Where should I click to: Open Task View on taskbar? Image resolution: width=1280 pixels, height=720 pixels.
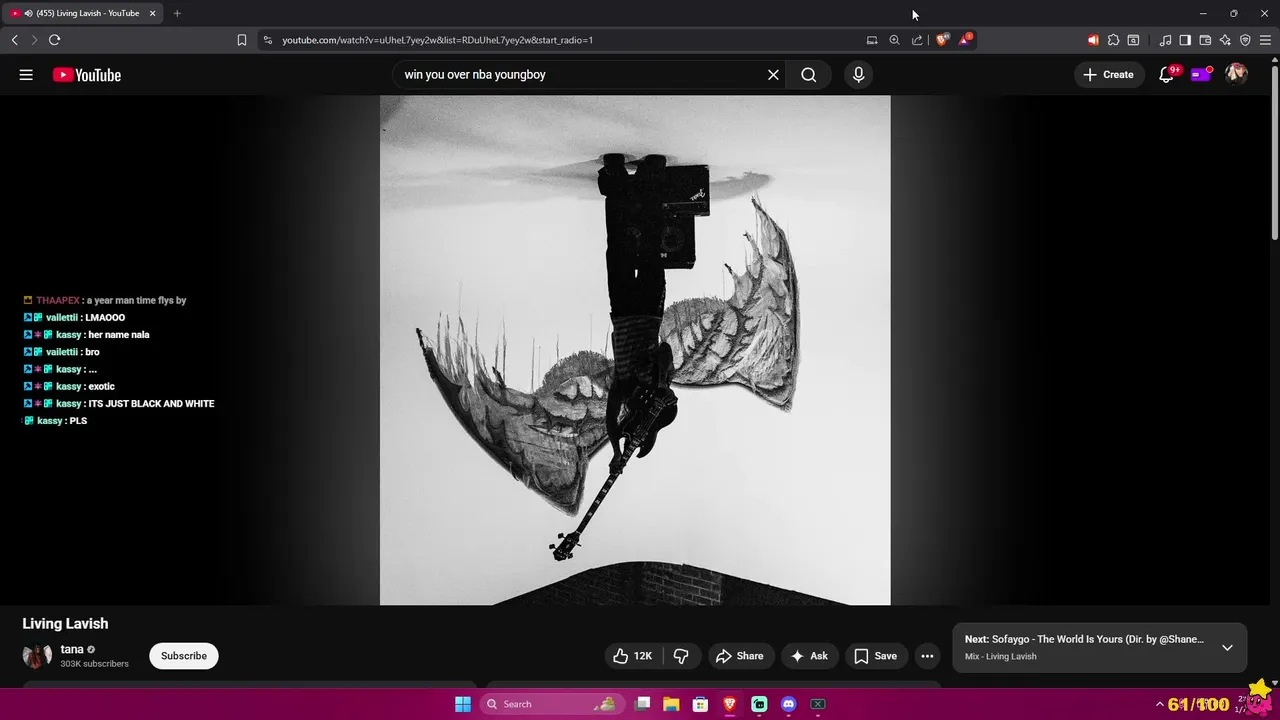[x=643, y=704]
